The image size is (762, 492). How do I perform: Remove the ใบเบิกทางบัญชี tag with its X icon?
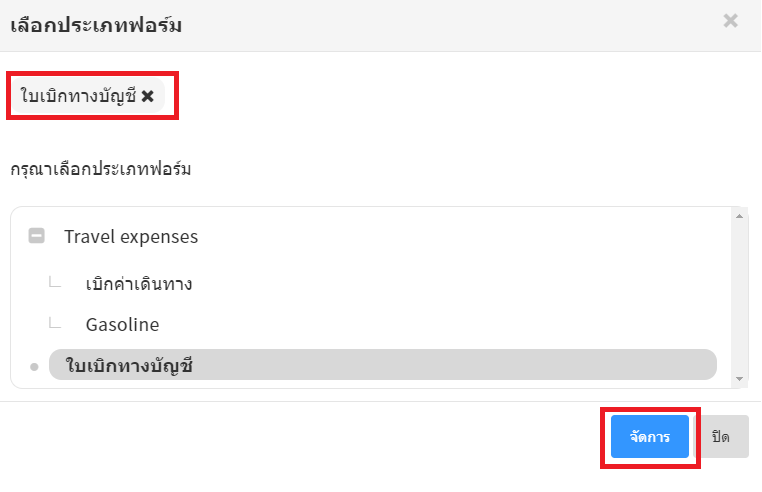[147, 96]
